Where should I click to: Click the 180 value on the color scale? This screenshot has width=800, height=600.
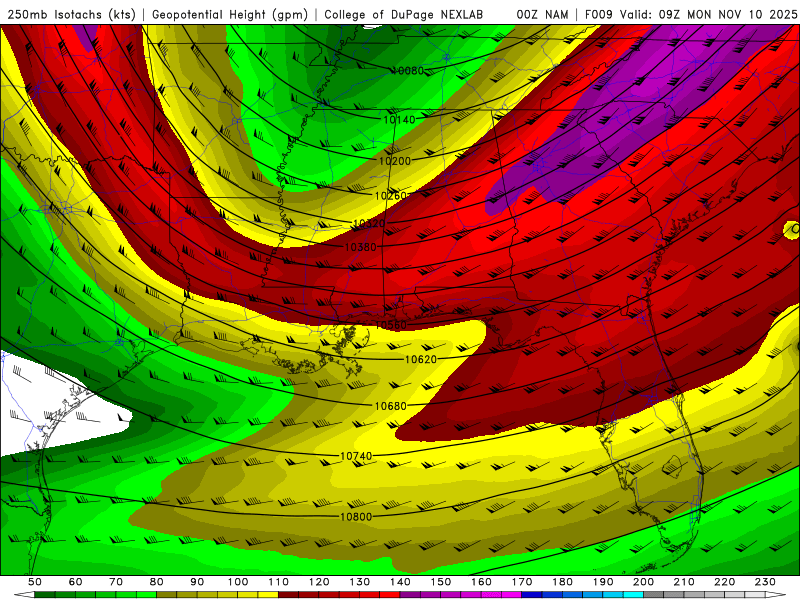pyautogui.click(x=563, y=582)
